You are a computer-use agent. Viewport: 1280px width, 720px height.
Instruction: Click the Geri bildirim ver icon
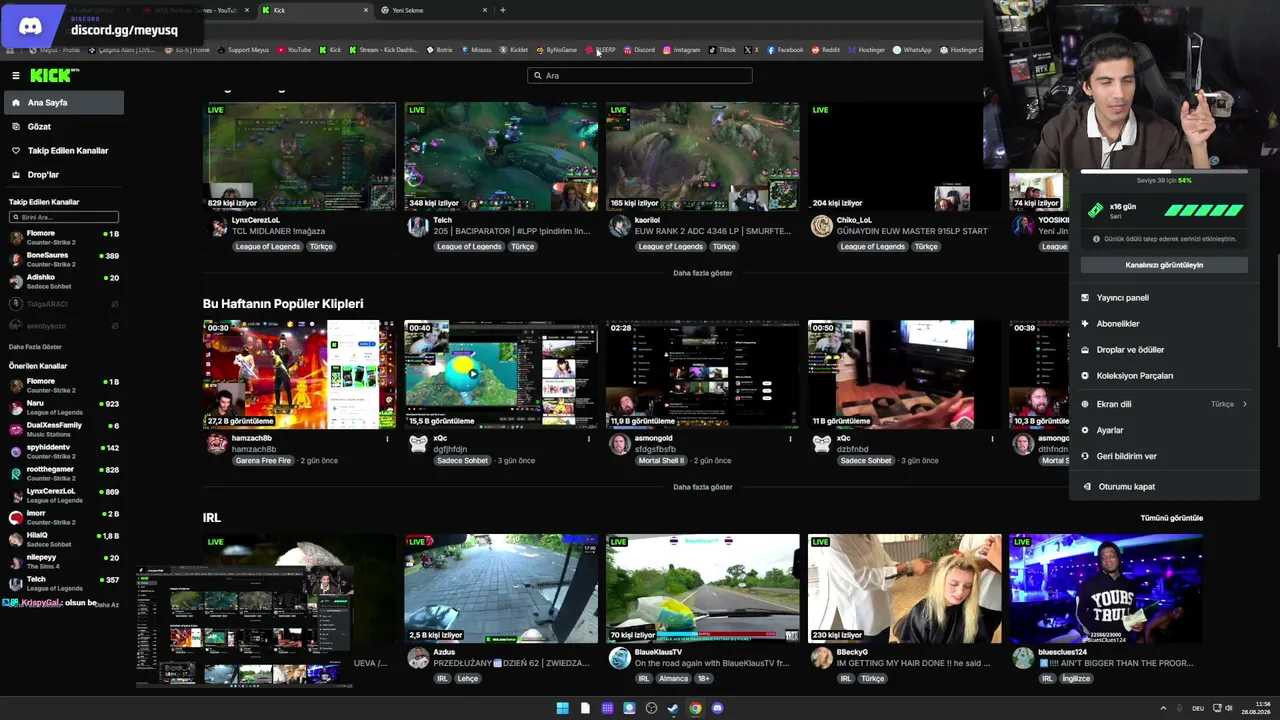tap(1086, 456)
